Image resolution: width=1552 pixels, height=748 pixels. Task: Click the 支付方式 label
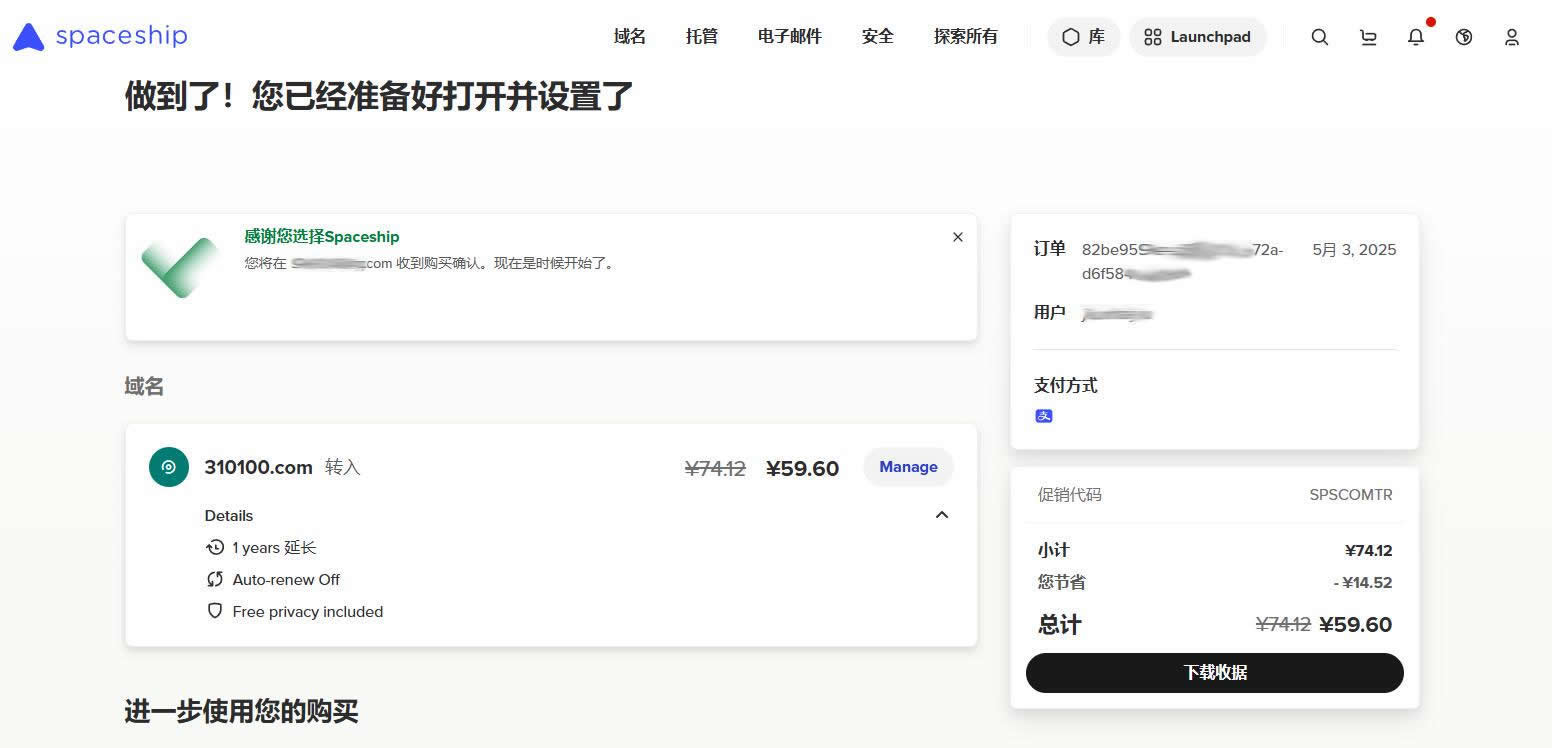pos(1066,385)
